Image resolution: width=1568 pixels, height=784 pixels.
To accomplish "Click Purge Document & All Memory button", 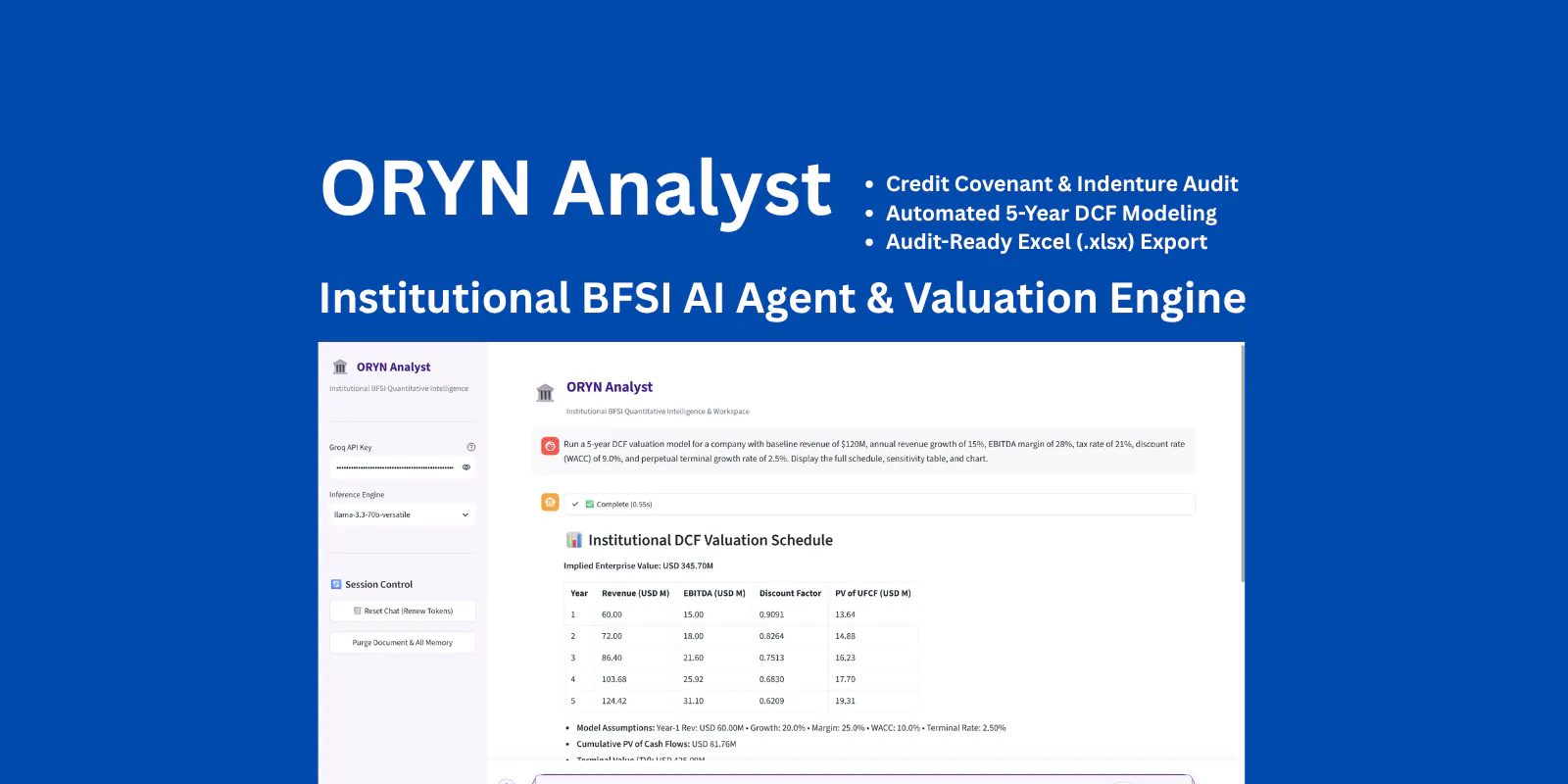I will (403, 643).
